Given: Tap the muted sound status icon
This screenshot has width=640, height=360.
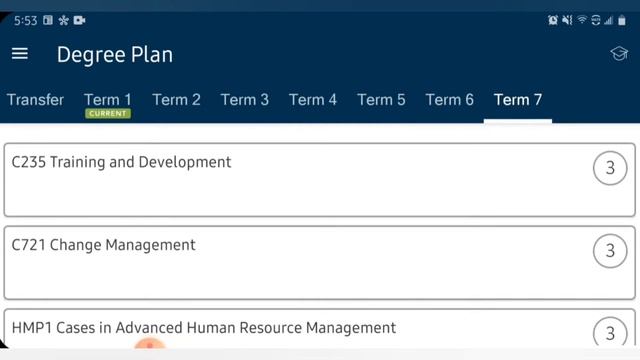Looking at the screenshot, I should (x=567, y=20).
